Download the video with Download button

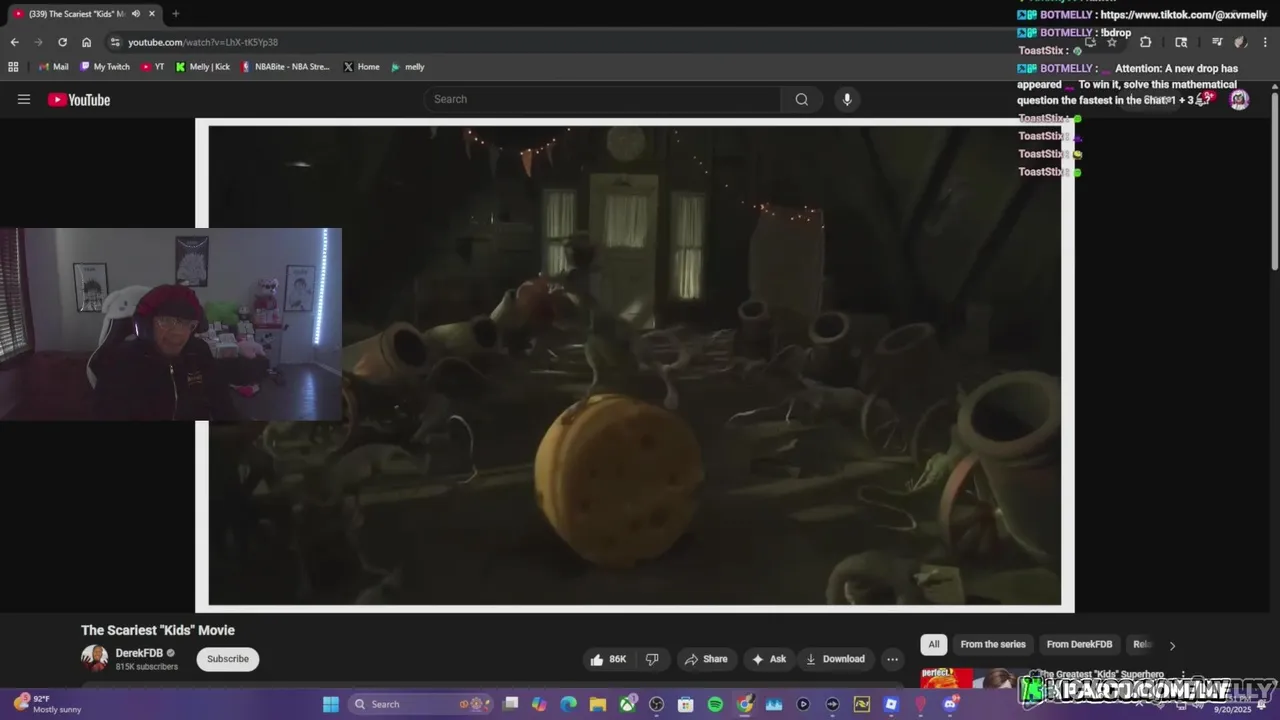[x=835, y=659]
